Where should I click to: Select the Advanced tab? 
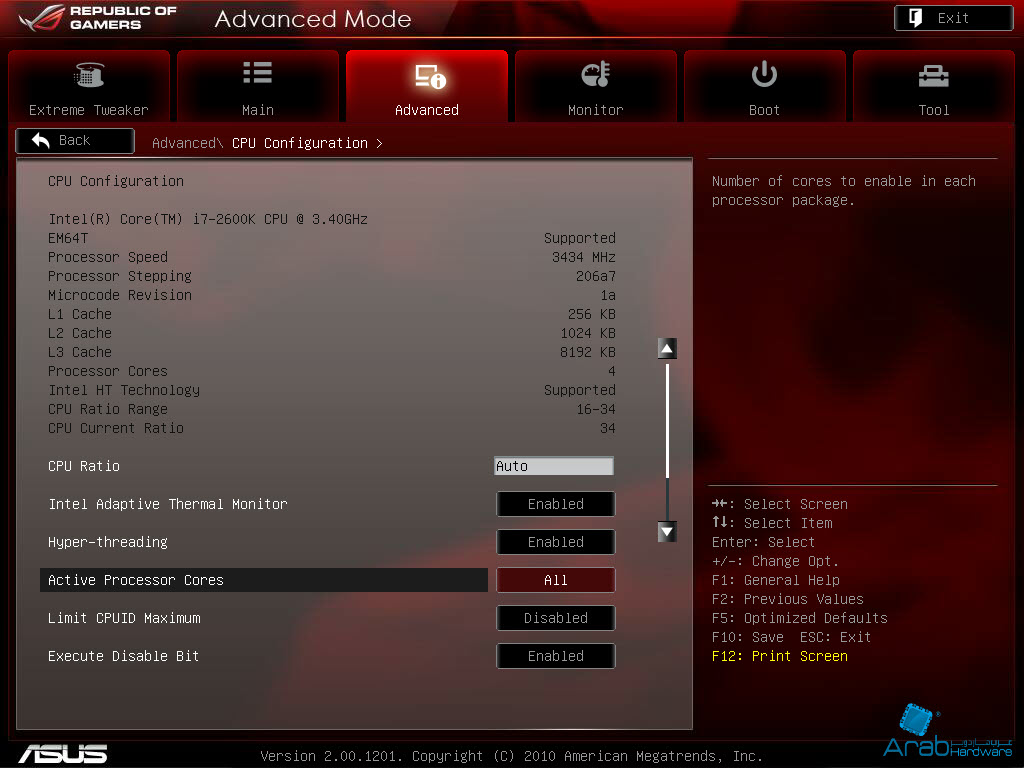426,86
